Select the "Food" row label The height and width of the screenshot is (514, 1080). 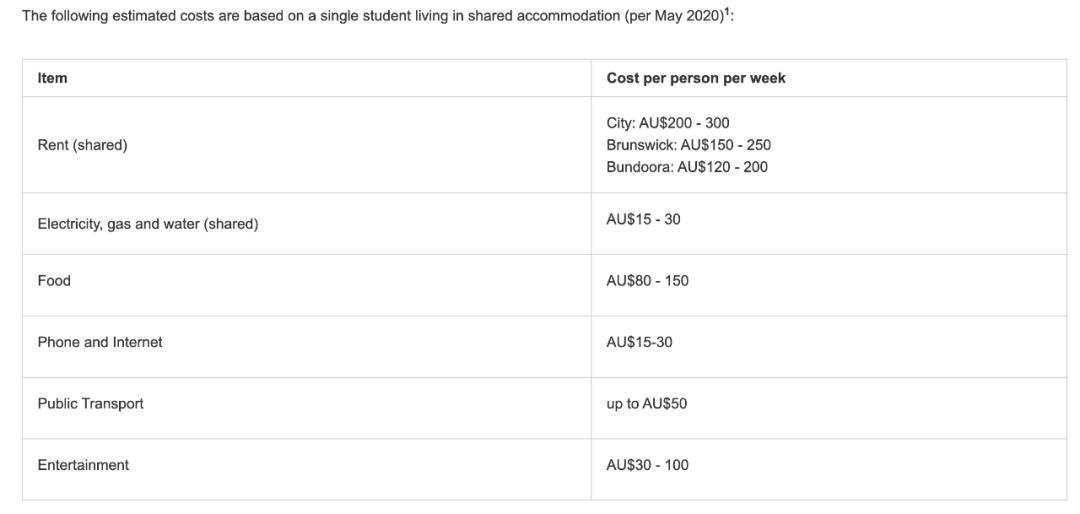pyautogui.click(x=54, y=281)
